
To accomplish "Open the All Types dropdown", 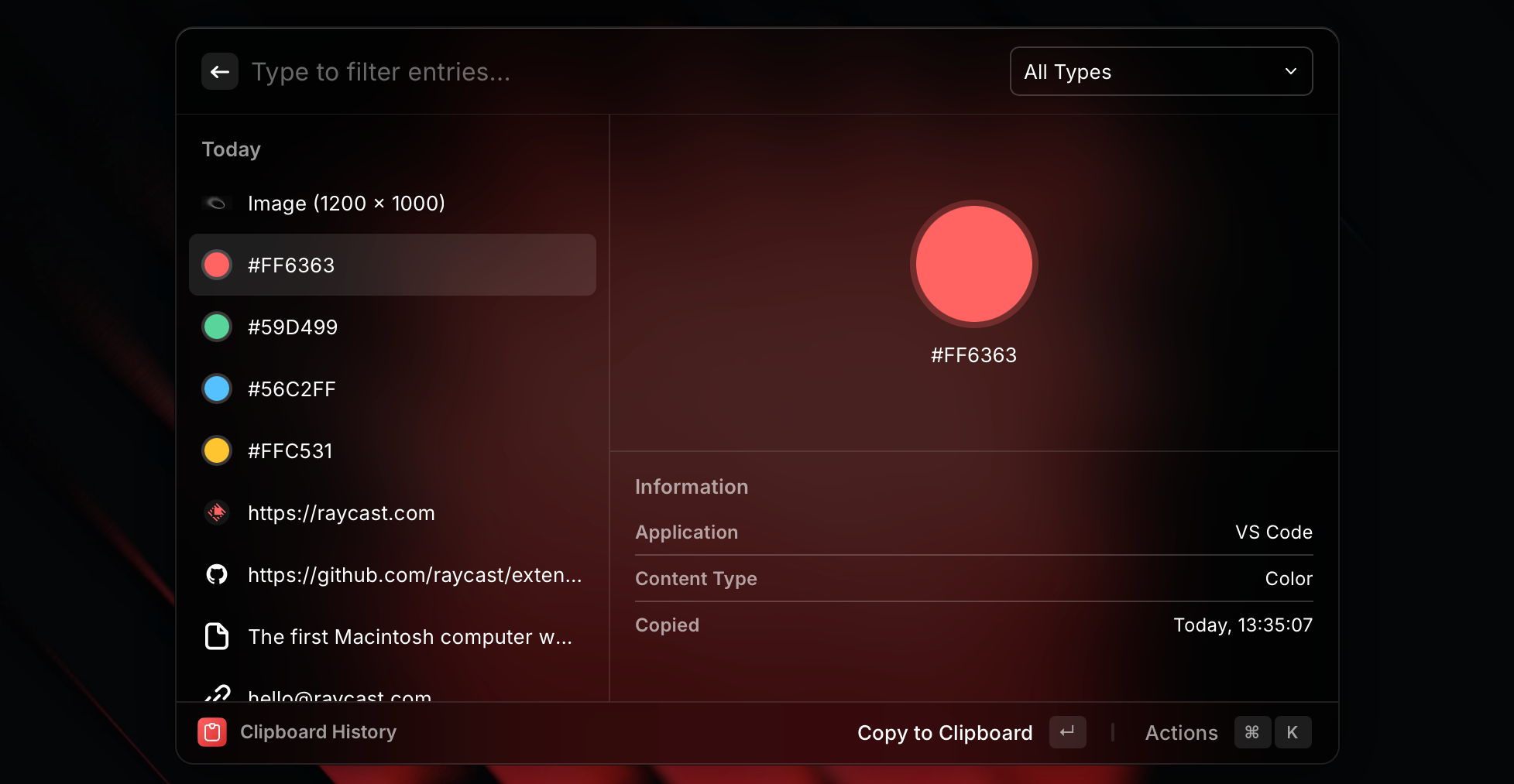I will click(x=1159, y=72).
